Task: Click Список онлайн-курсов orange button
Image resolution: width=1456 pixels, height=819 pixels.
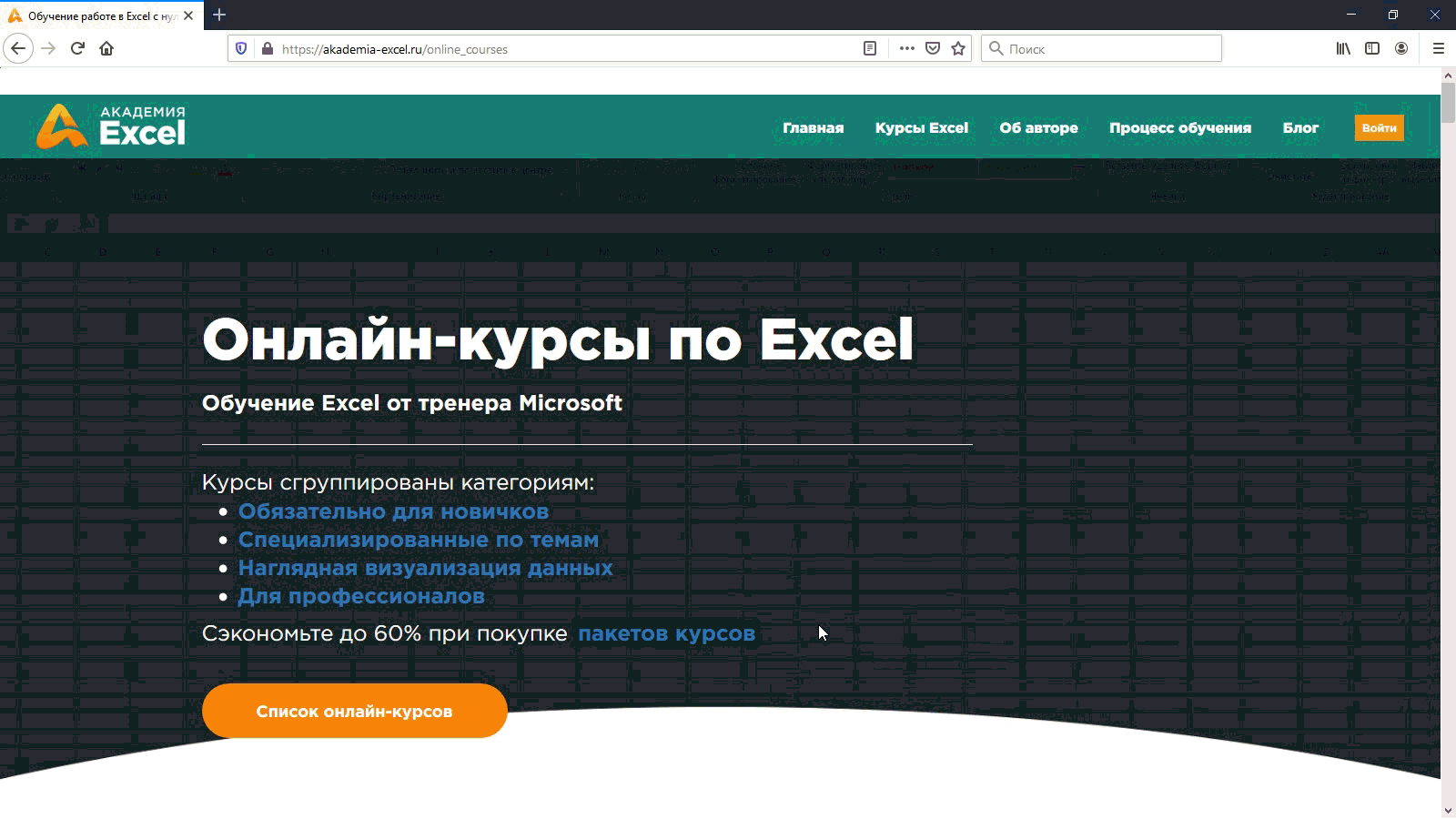Action: (354, 711)
